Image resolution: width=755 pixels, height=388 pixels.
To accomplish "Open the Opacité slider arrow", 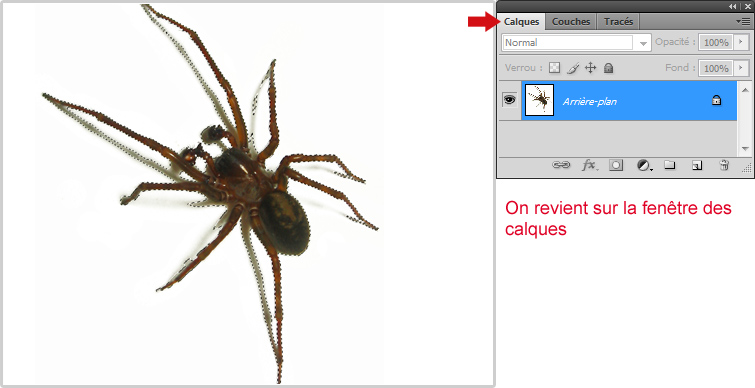I will 742,42.
